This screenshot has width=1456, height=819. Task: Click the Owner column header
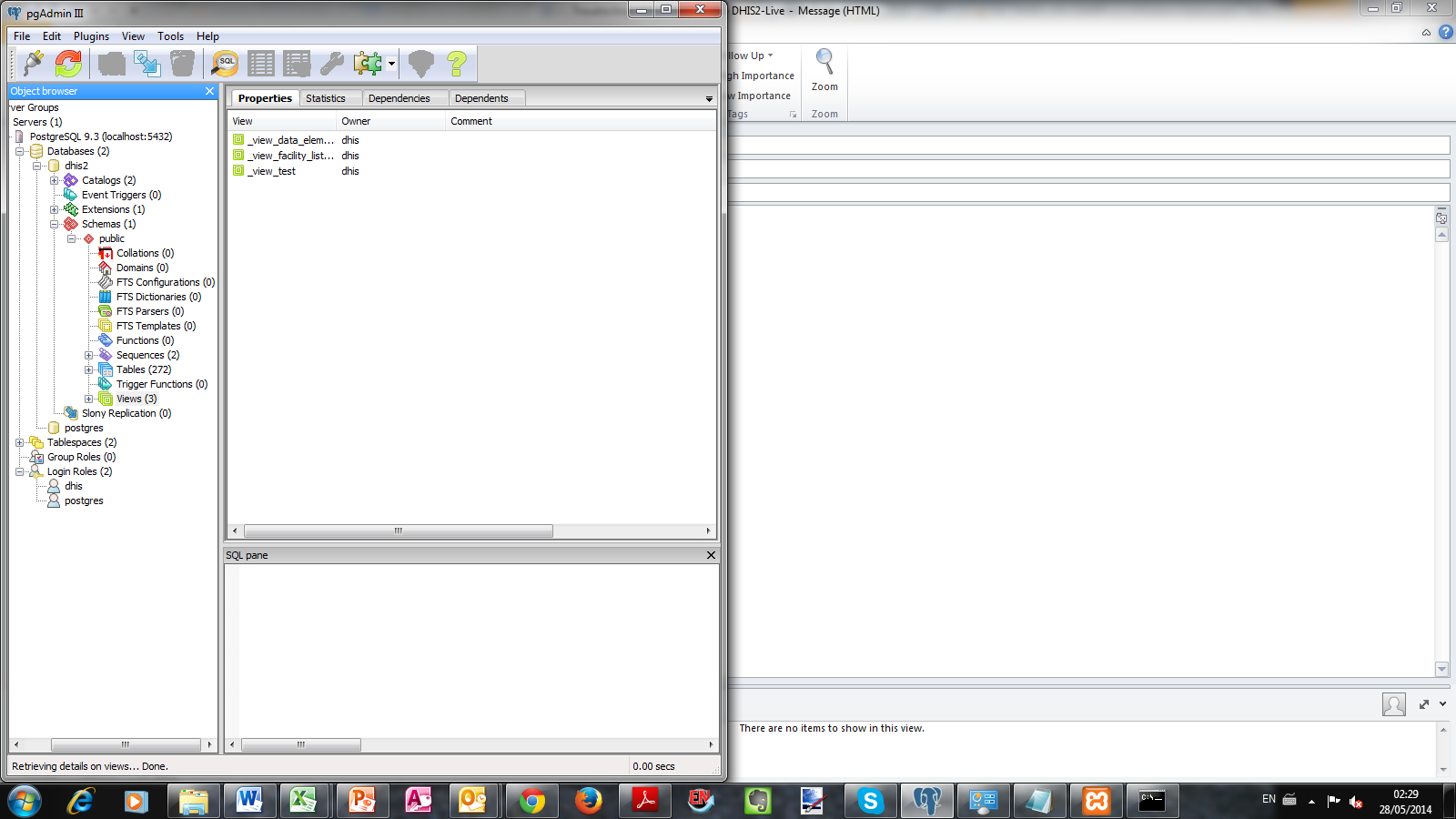[x=391, y=121]
